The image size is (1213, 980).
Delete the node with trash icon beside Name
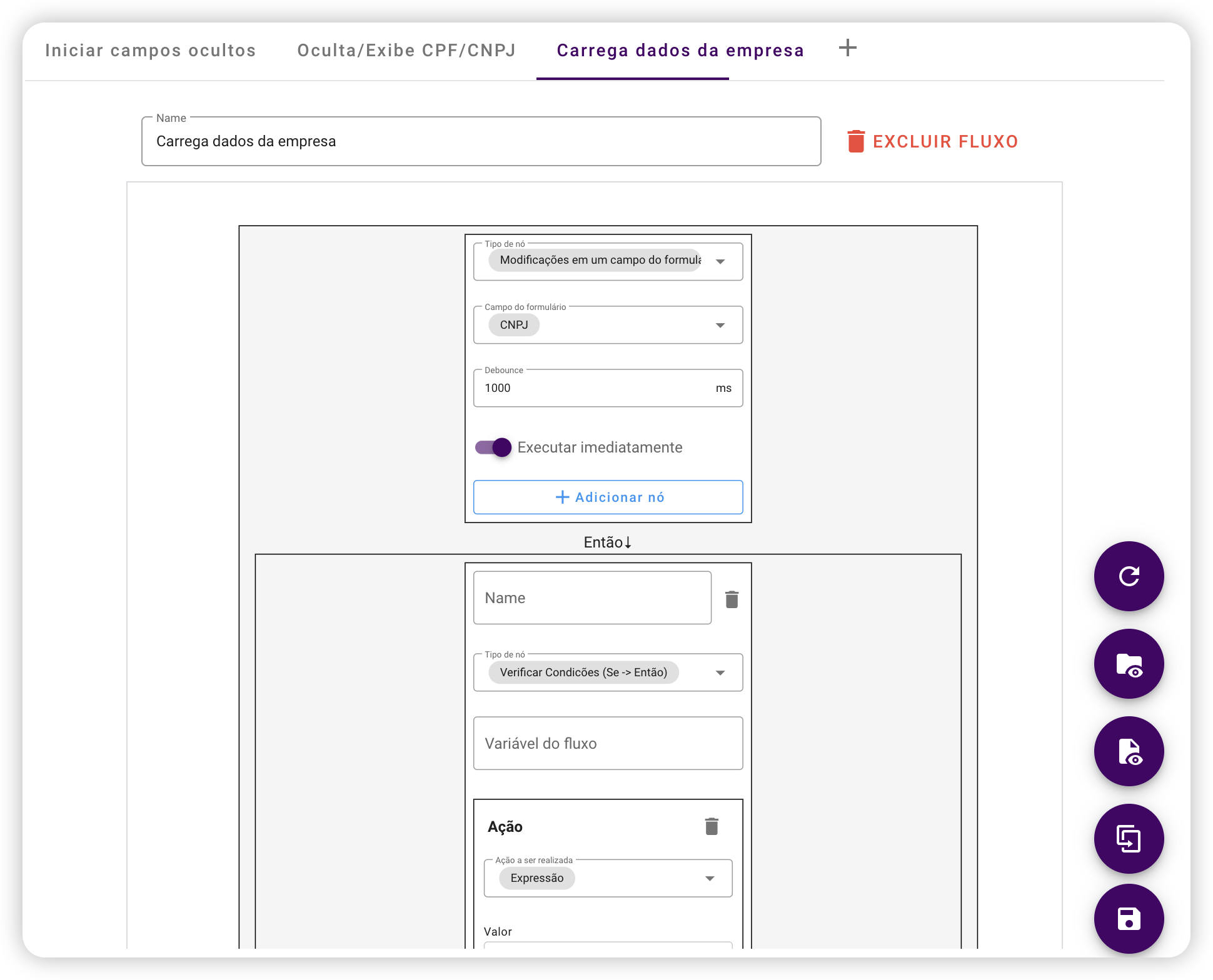pyautogui.click(x=732, y=599)
